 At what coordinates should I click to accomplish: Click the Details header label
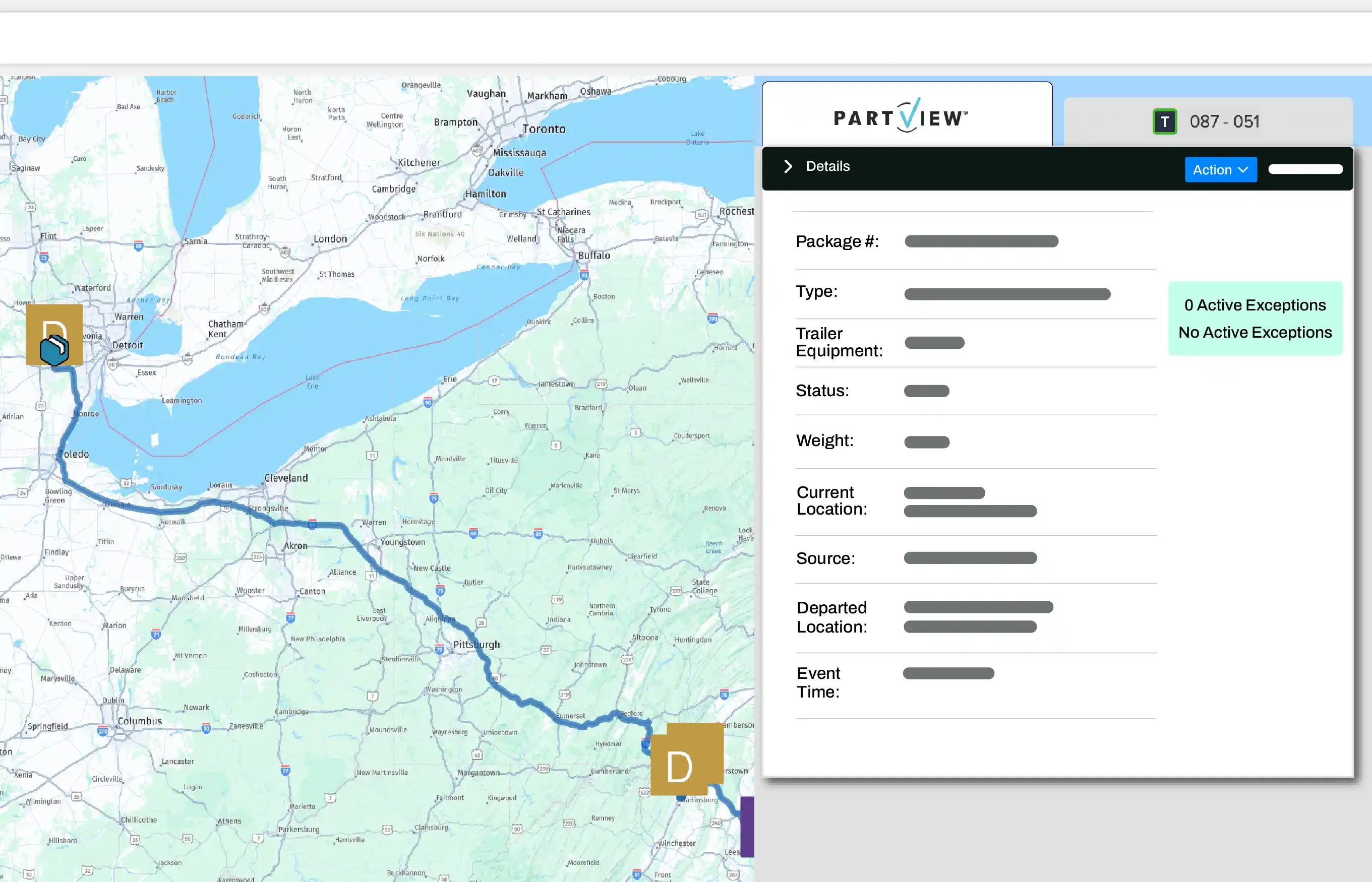click(x=827, y=166)
